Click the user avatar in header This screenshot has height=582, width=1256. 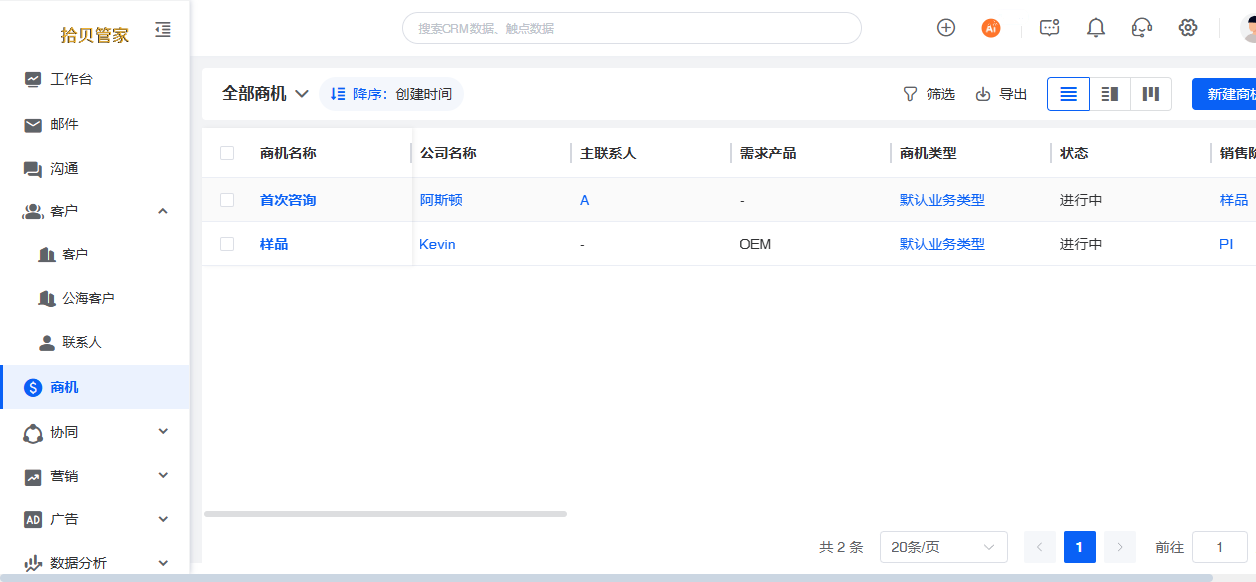tap(1248, 28)
